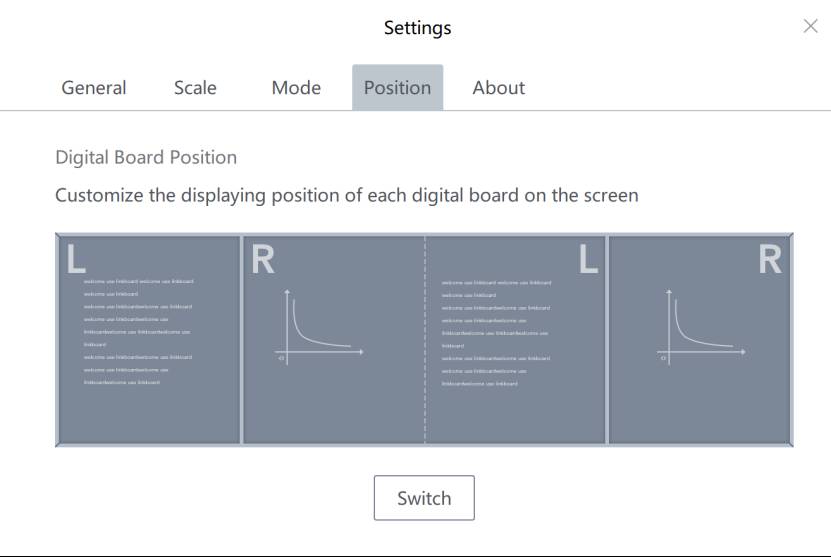Click the highlighted Position tab
The image size is (831, 557).
click(x=397, y=87)
